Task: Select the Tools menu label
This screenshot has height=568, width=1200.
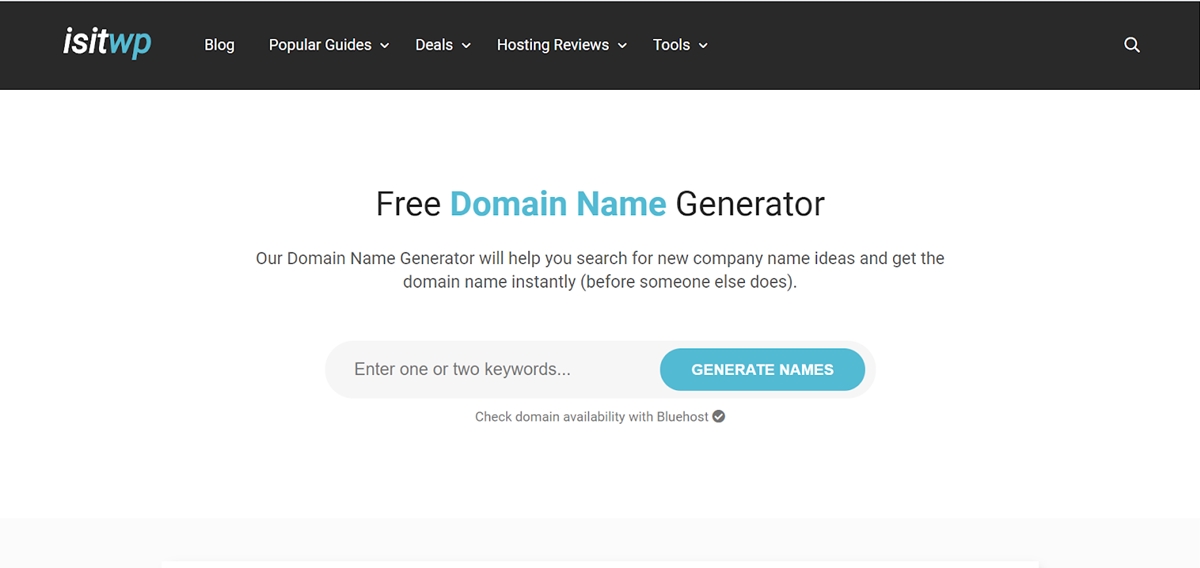Action: click(671, 45)
